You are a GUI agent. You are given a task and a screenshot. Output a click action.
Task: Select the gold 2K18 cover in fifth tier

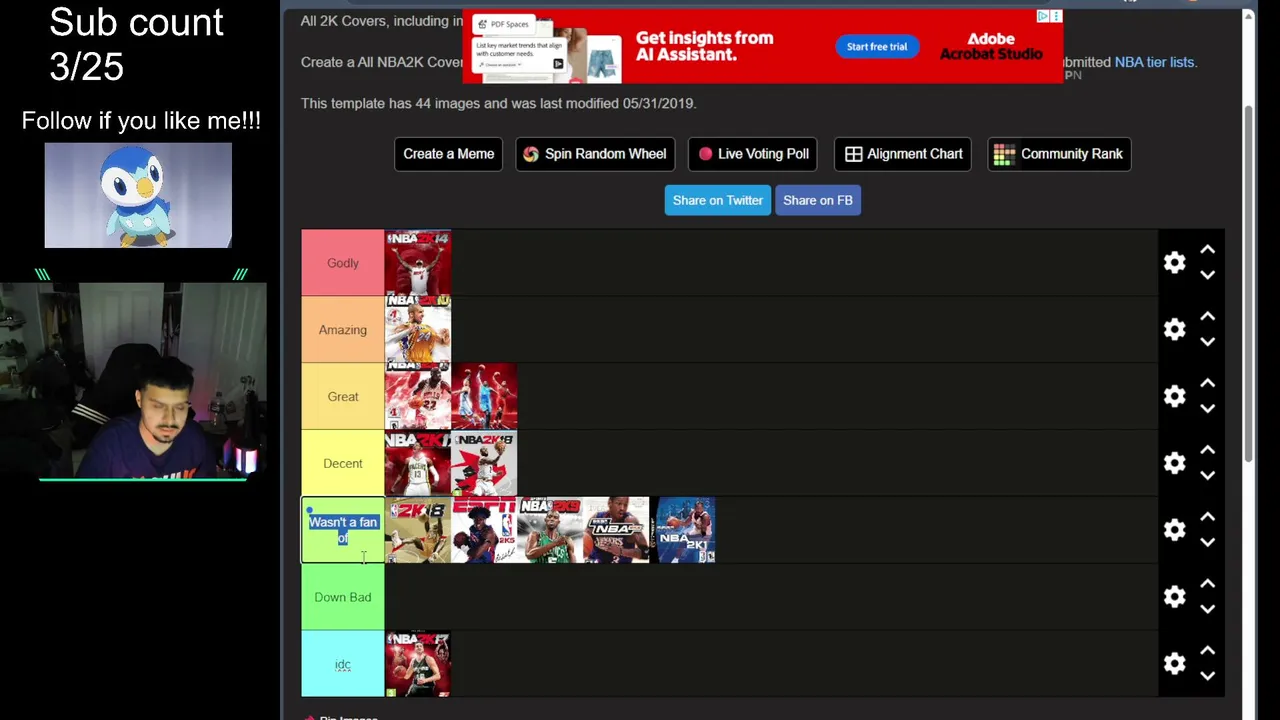(418, 530)
